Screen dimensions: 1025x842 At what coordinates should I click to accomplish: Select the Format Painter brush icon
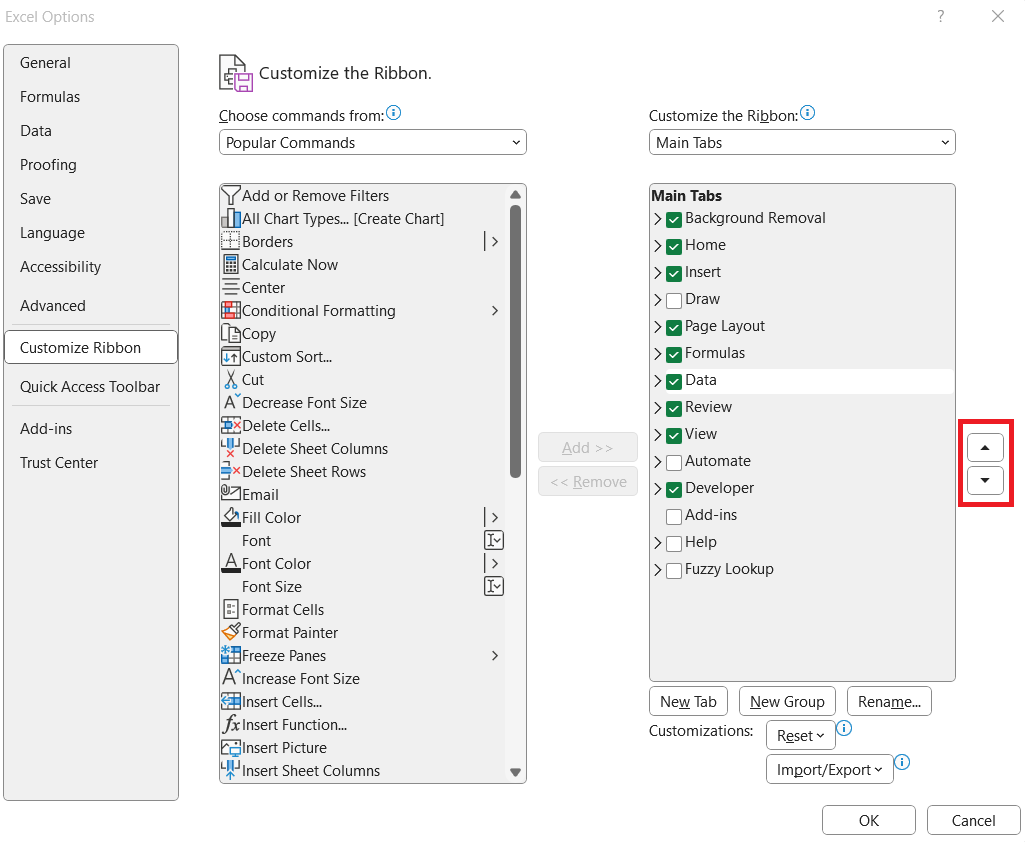pyautogui.click(x=231, y=632)
